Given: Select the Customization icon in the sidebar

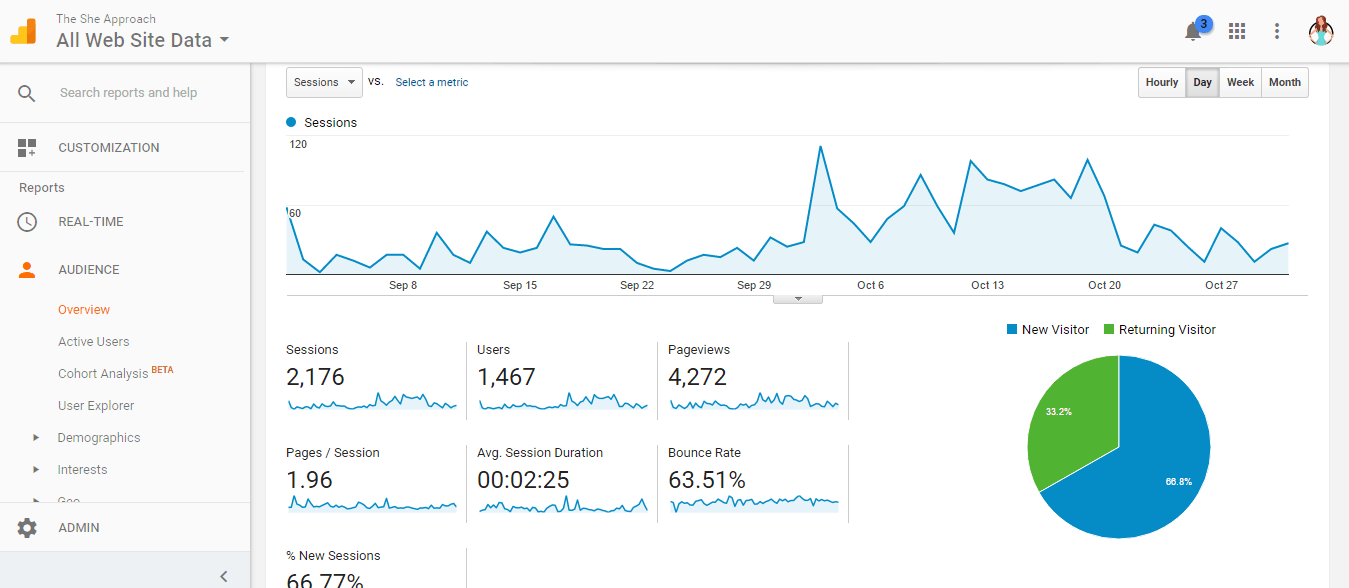Looking at the screenshot, I should 29,147.
